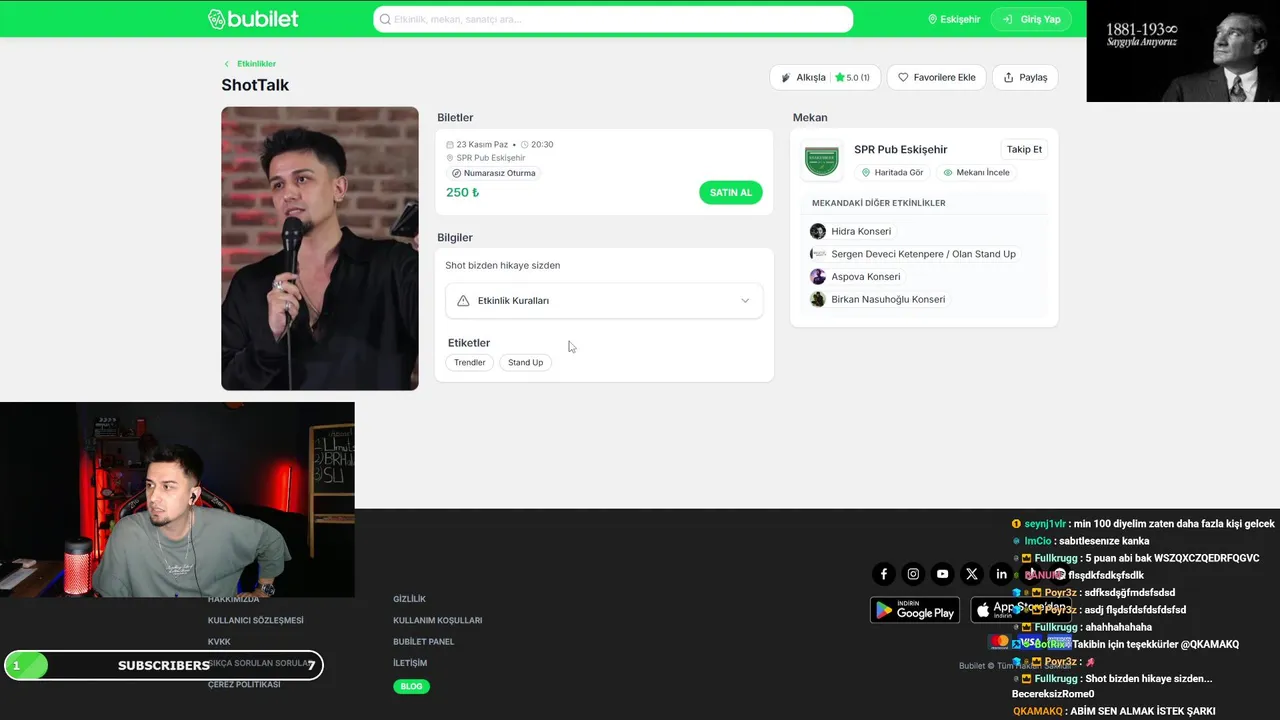This screenshot has height=720, width=1280.
Task: Click the Blog button in footer
Action: point(411,687)
